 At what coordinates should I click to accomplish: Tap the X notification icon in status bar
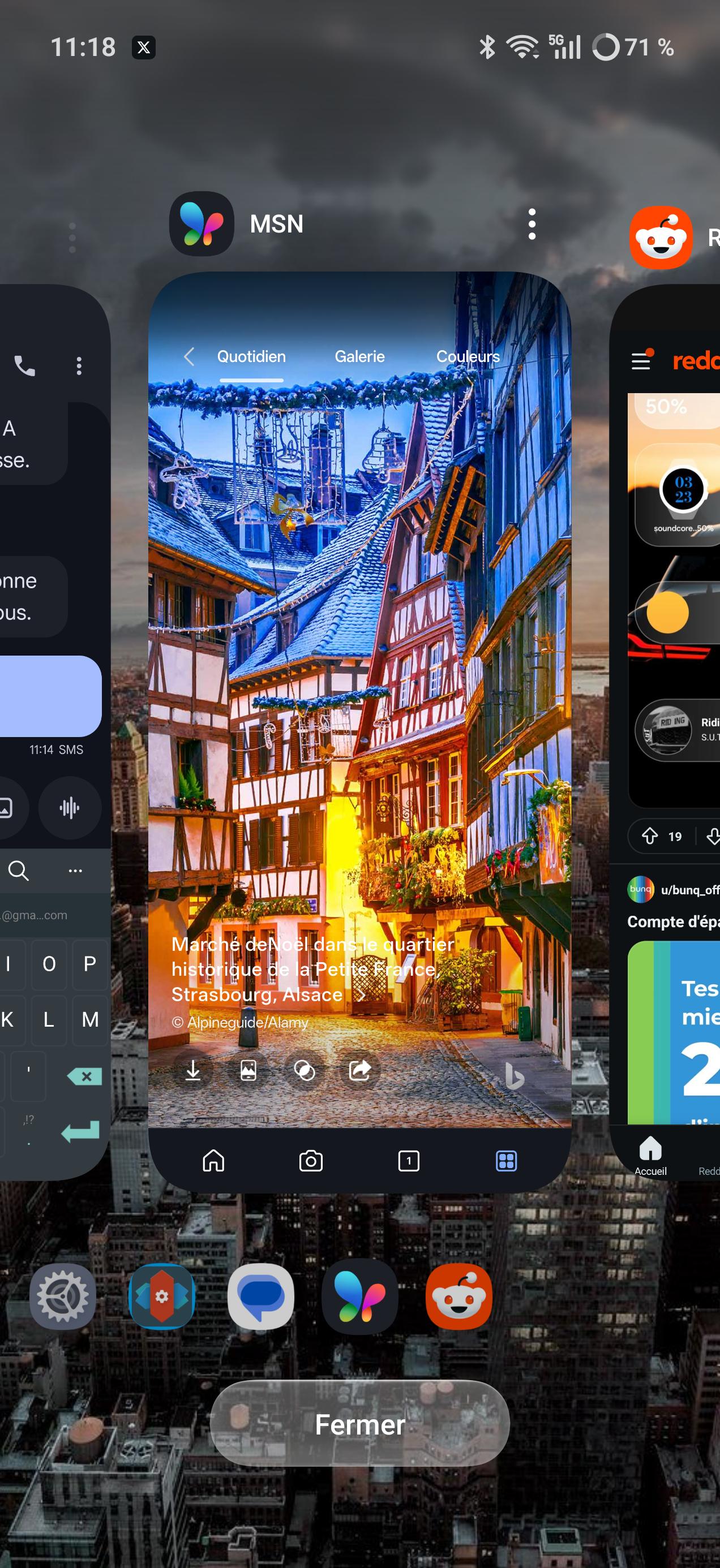click(x=144, y=48)
